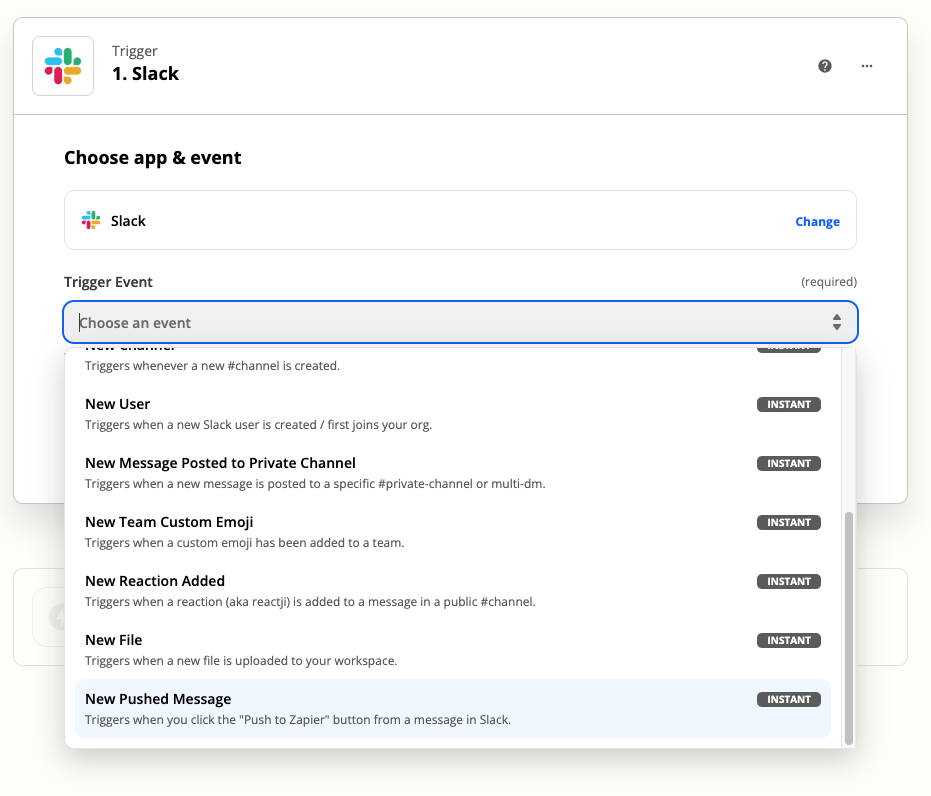Click the INSTANT badge beside New Reaction Added

pos(789,582)
